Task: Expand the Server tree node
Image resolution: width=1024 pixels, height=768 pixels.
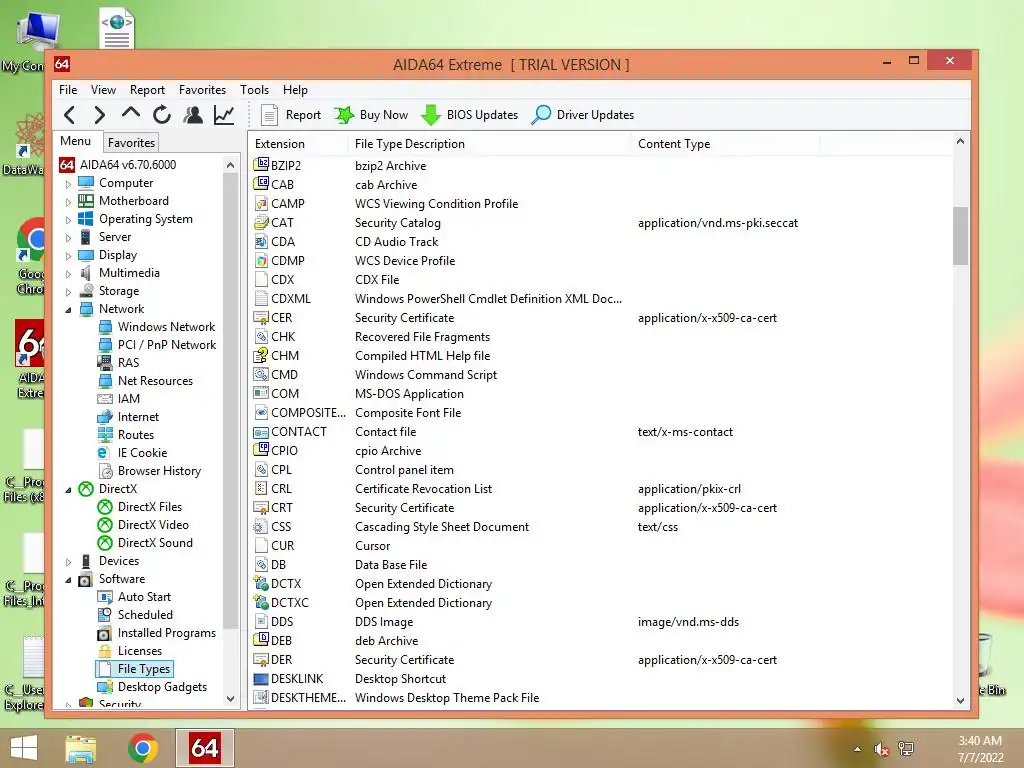Action: pyautogui.click(x=69, y=238)
